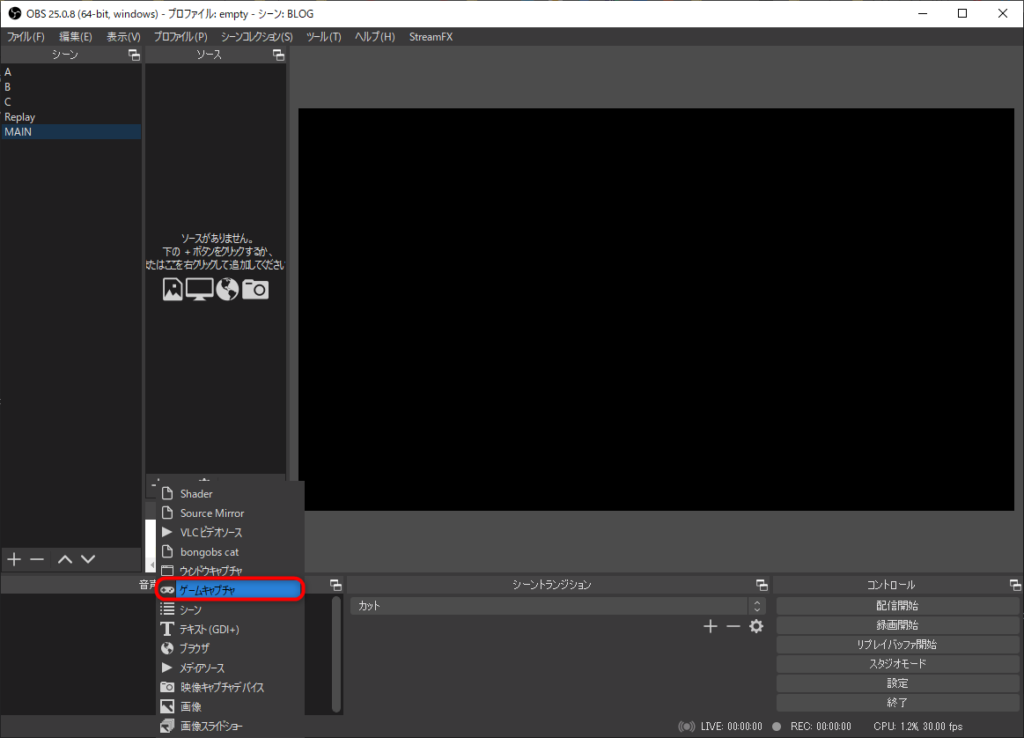Click the add scene plus icon
This screenshot has height=738, width=1024.
pyautogui.click(x=14, y=559)
